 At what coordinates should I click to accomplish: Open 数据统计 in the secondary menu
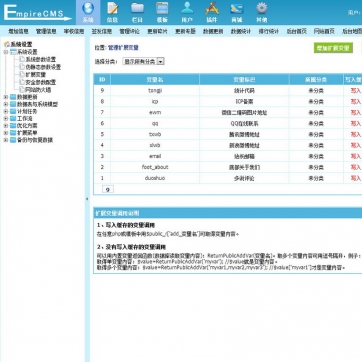click(241, 32)
